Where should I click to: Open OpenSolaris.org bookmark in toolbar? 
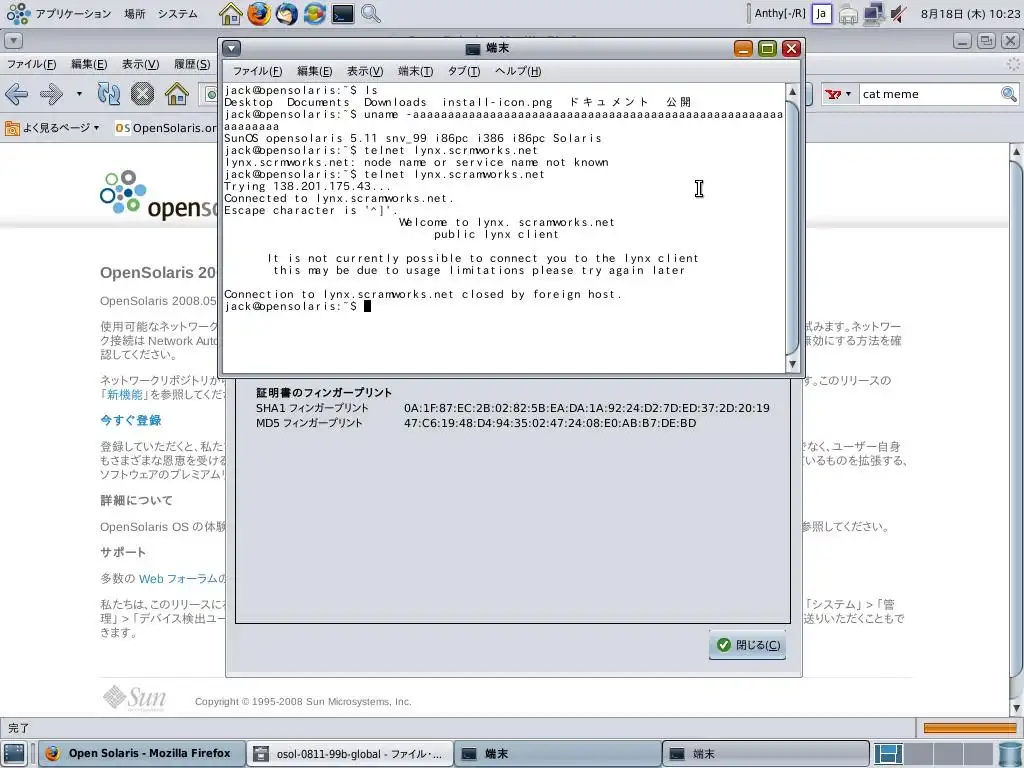(x=165, y=128)
